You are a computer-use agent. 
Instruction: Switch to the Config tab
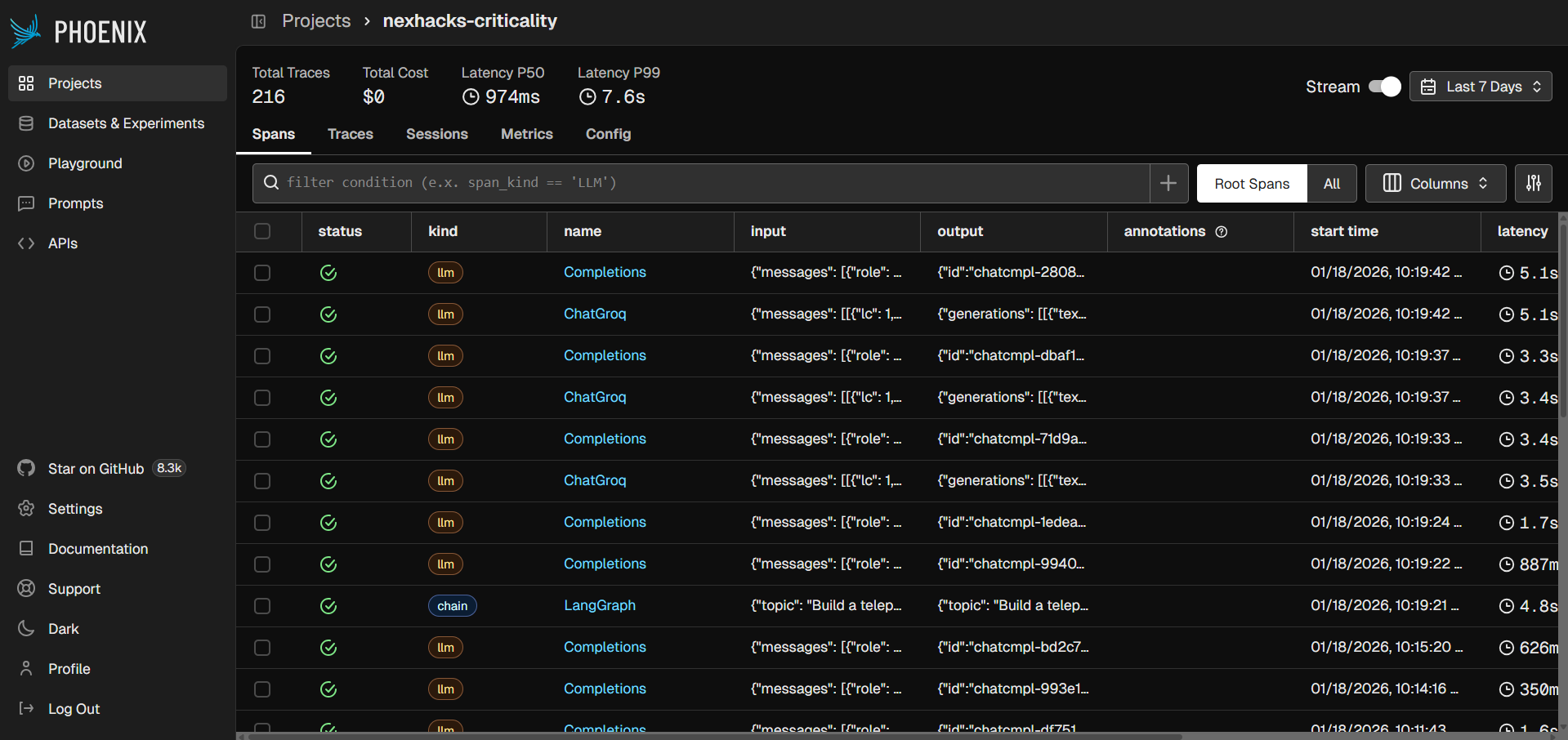609,134
